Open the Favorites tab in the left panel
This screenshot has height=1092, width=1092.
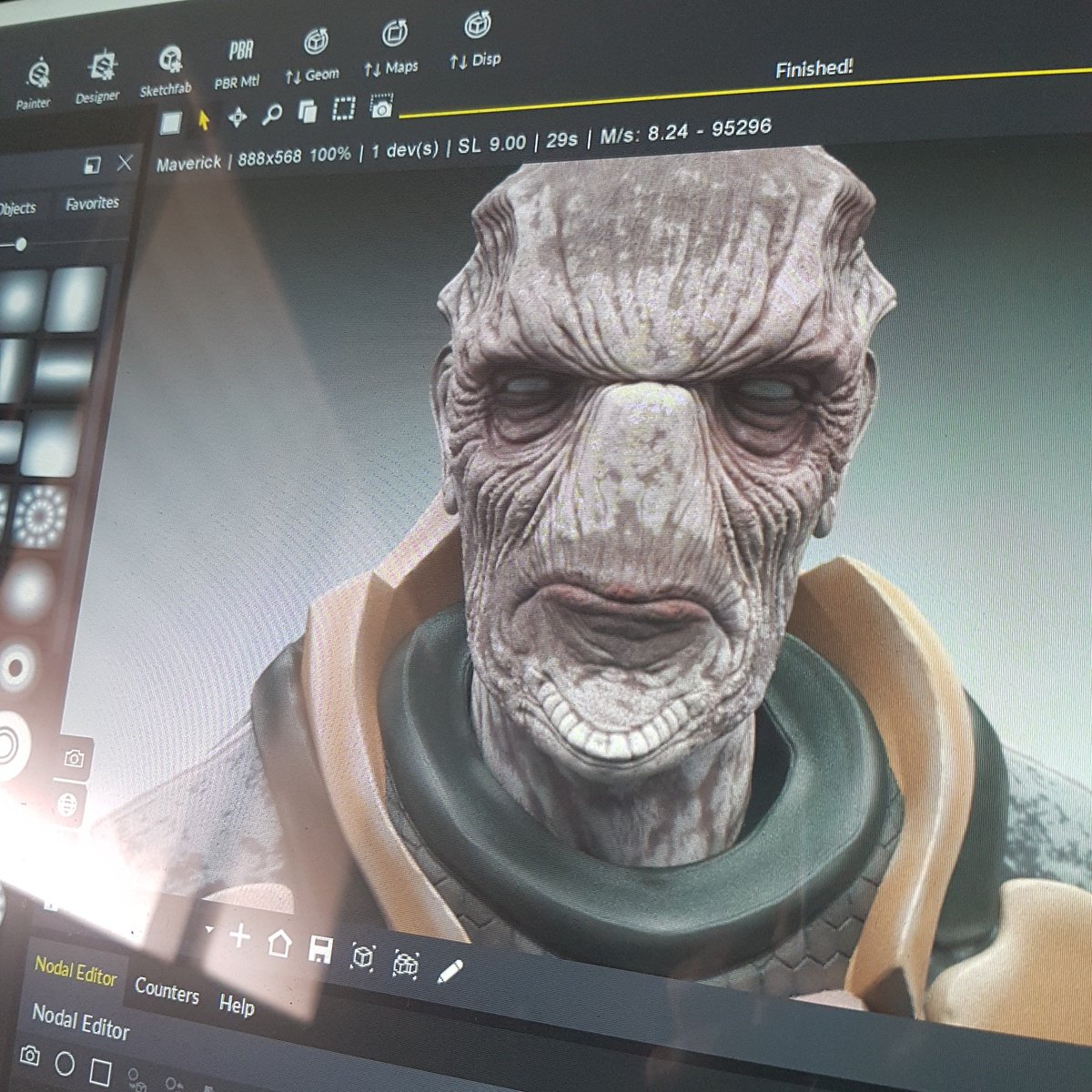[x=92, y=202]
